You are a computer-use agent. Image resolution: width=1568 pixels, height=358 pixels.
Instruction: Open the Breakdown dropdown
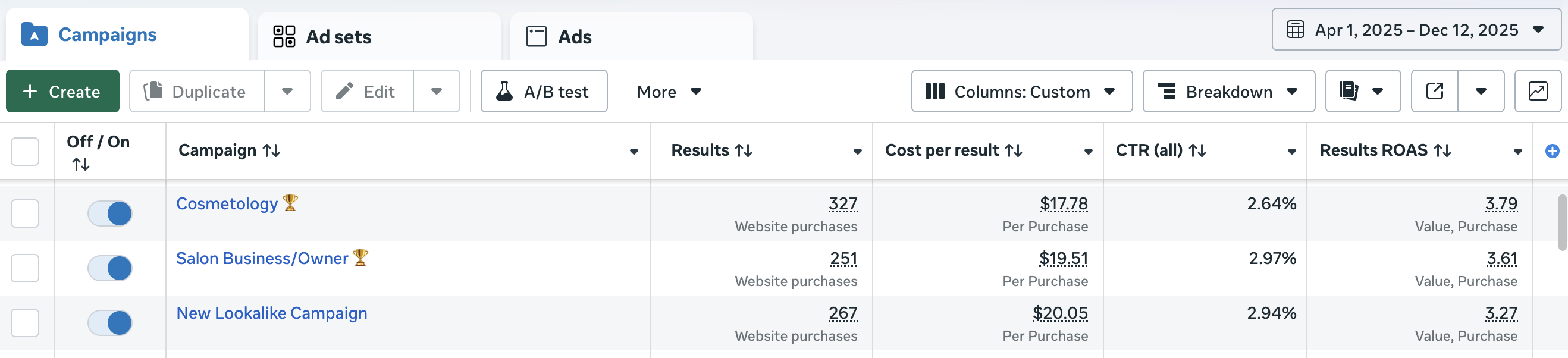pos(1228,92)
